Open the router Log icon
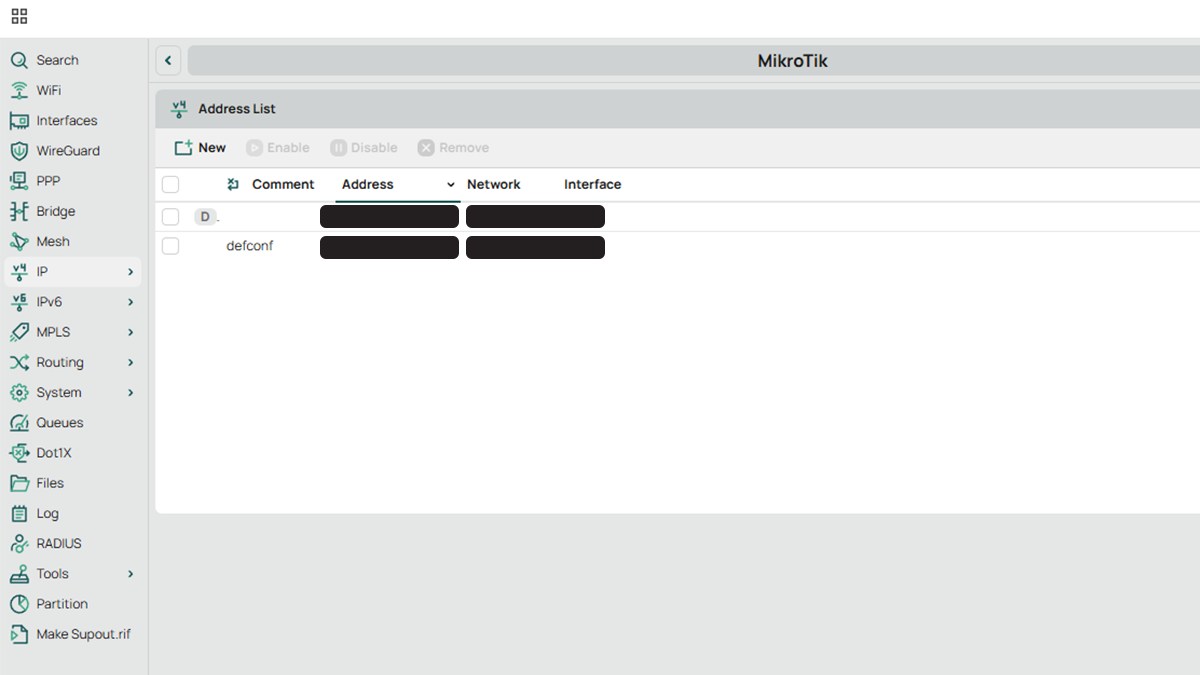The height and width of the screenshot is (675, 1200). coord(20,513)
